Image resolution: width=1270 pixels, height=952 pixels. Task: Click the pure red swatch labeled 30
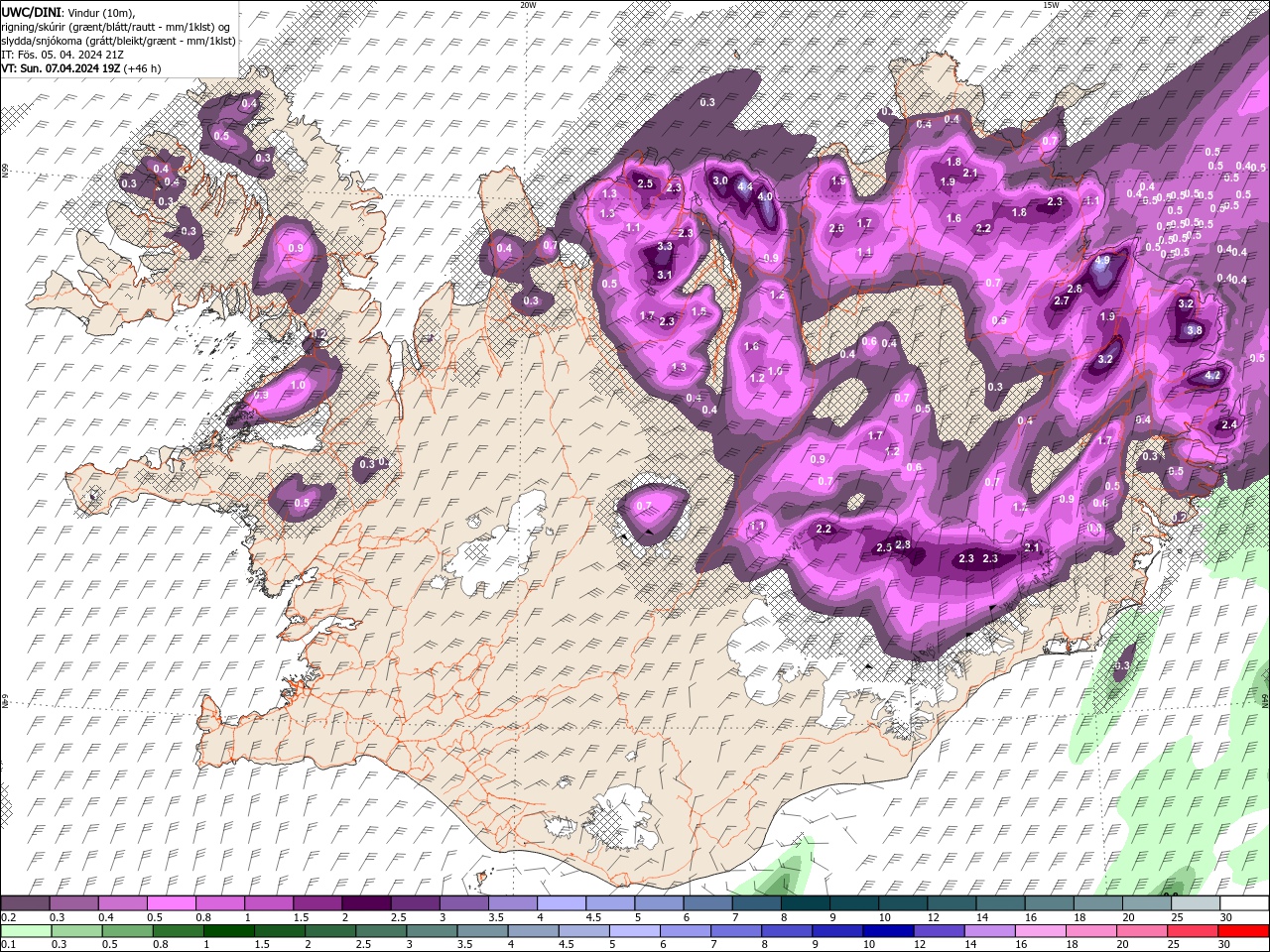[x=1243, y=931]
